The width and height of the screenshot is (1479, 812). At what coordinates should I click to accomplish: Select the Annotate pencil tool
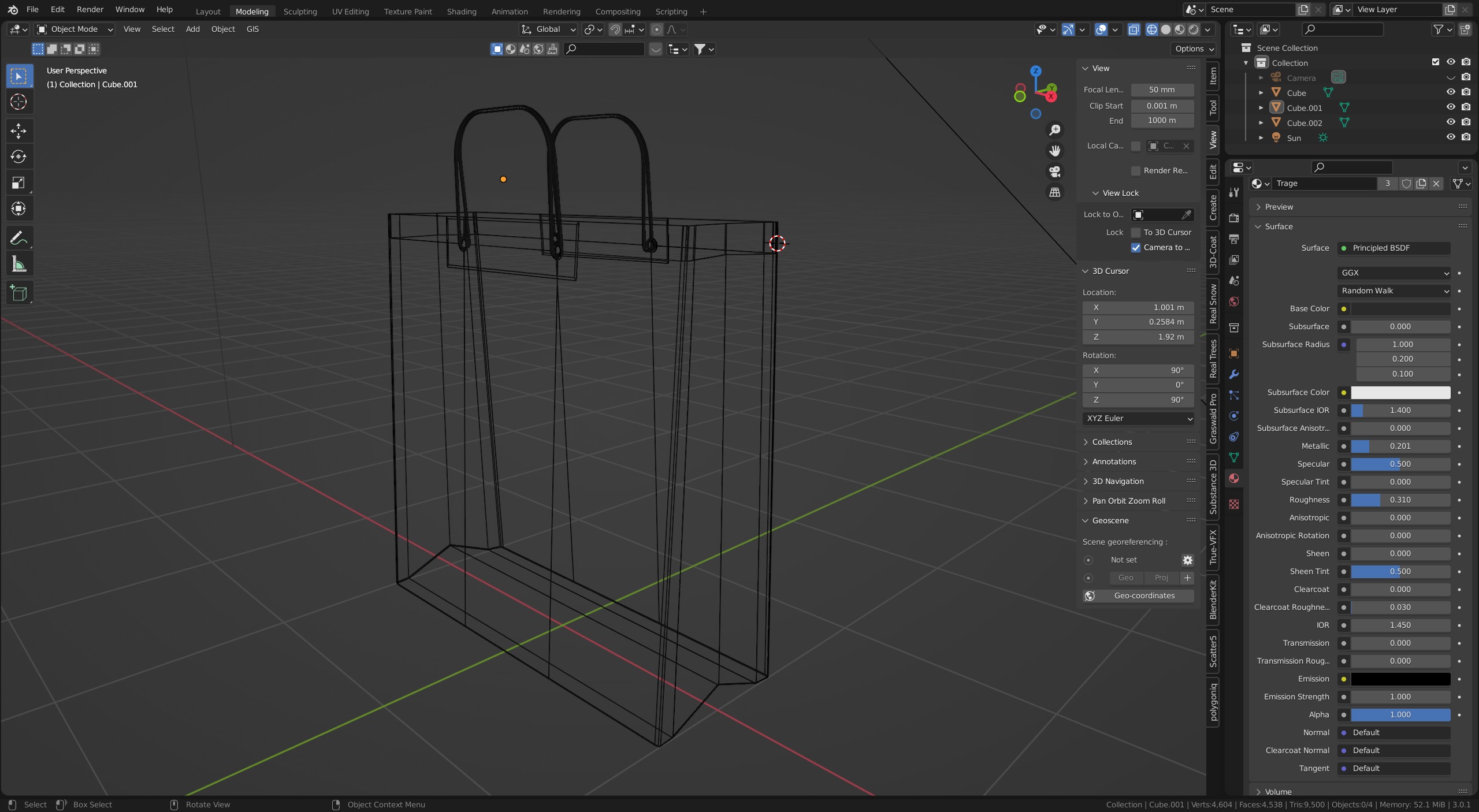(18, 238)
